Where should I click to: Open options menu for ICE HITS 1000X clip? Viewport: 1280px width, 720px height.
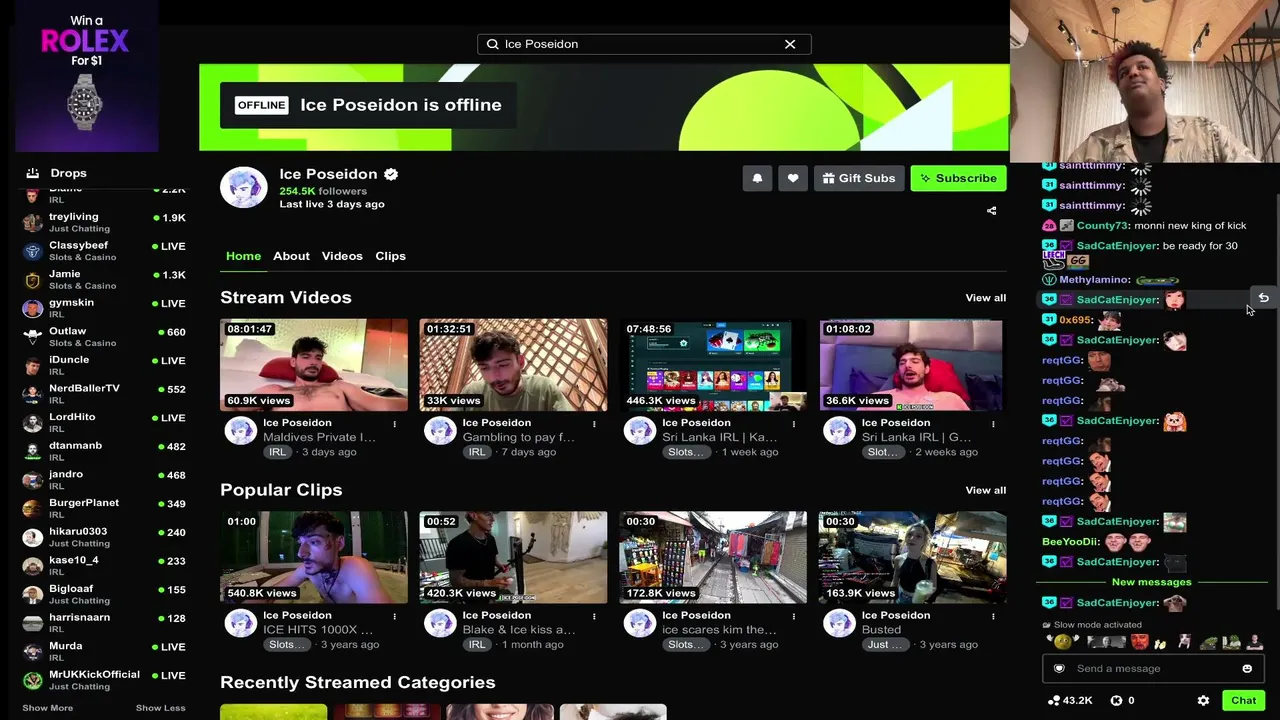394,617
